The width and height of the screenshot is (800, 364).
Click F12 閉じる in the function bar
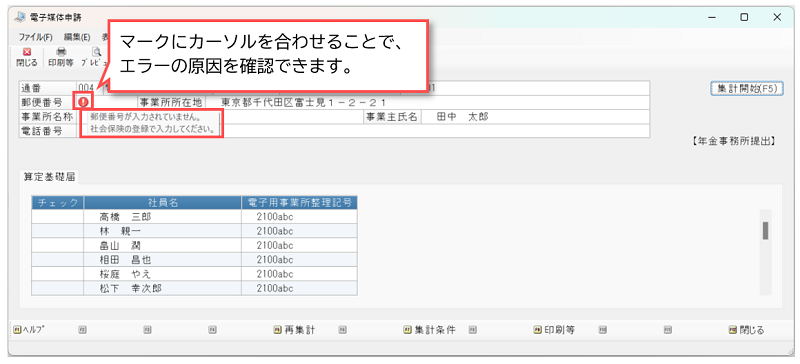tap(746, 330)
